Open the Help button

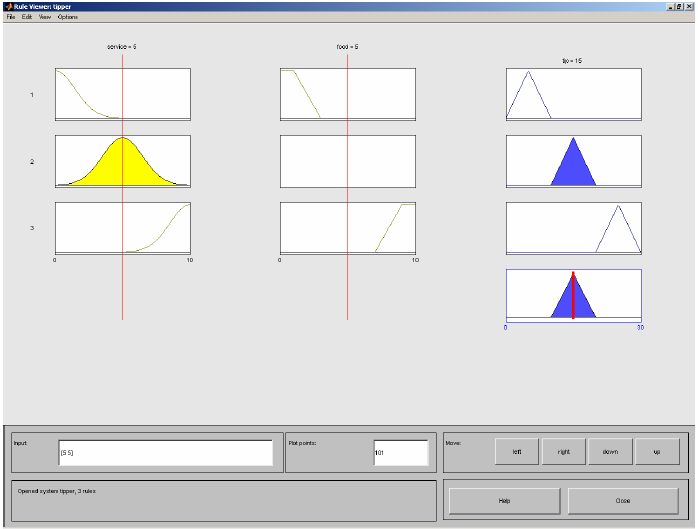point(504,501)
